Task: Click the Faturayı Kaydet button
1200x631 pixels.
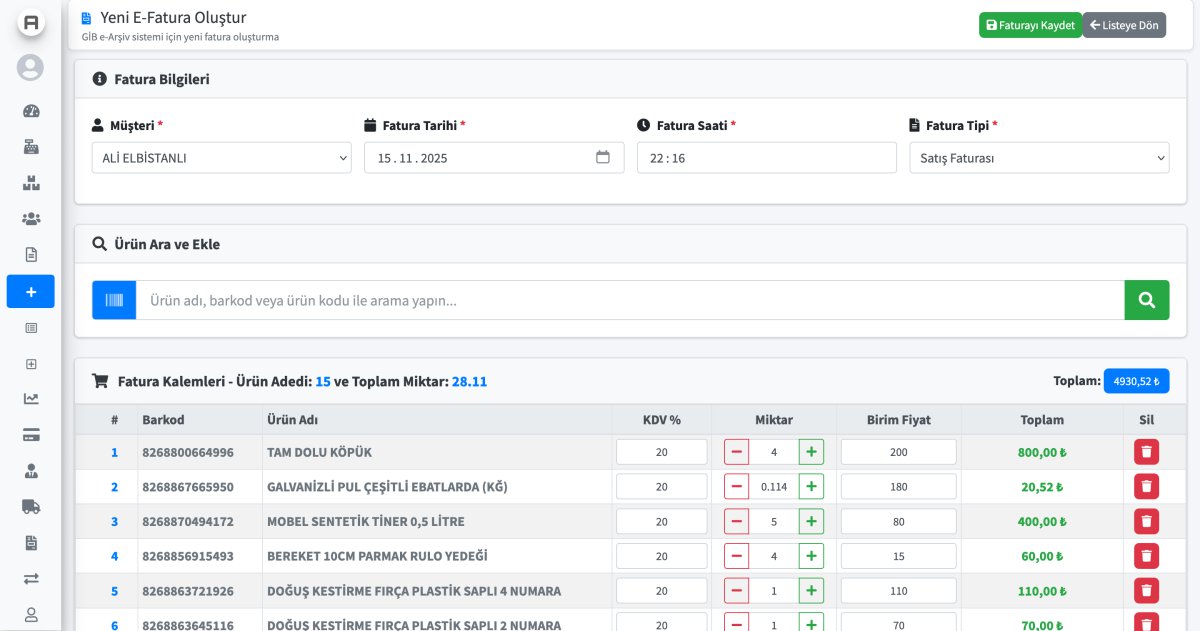Action: pos(1029,25)
